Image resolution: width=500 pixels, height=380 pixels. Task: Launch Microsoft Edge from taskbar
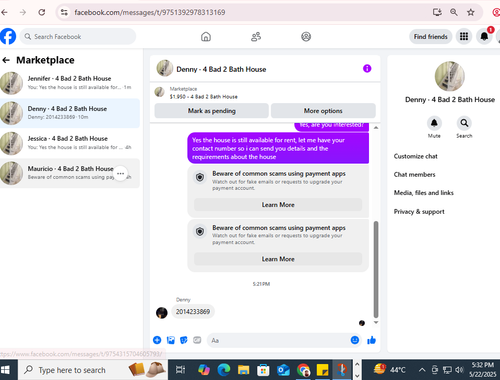click(x=224, y=370)
